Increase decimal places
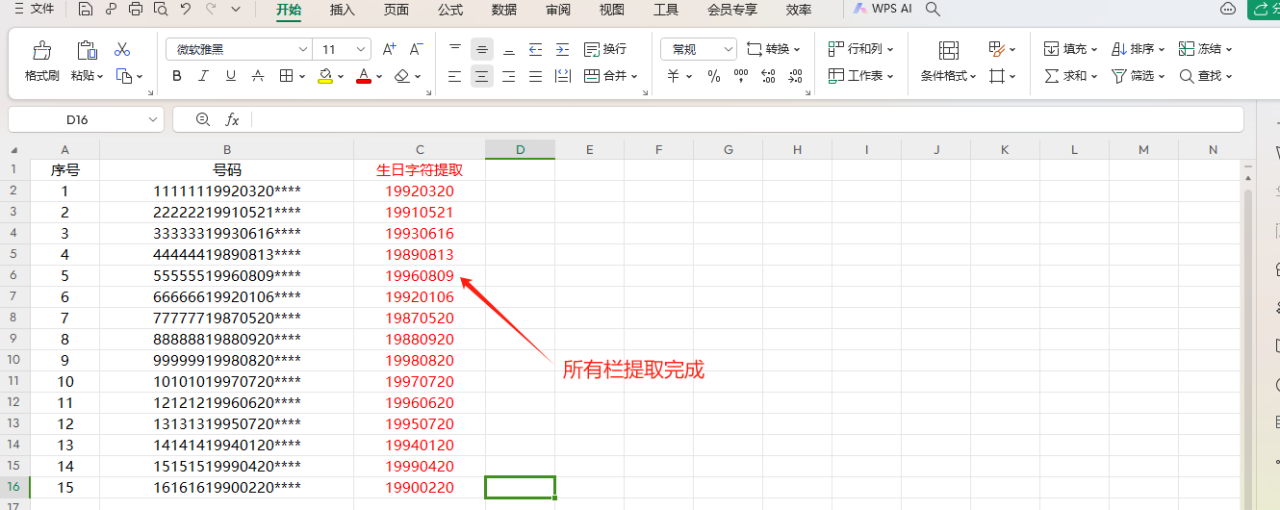 coord(768,76)
